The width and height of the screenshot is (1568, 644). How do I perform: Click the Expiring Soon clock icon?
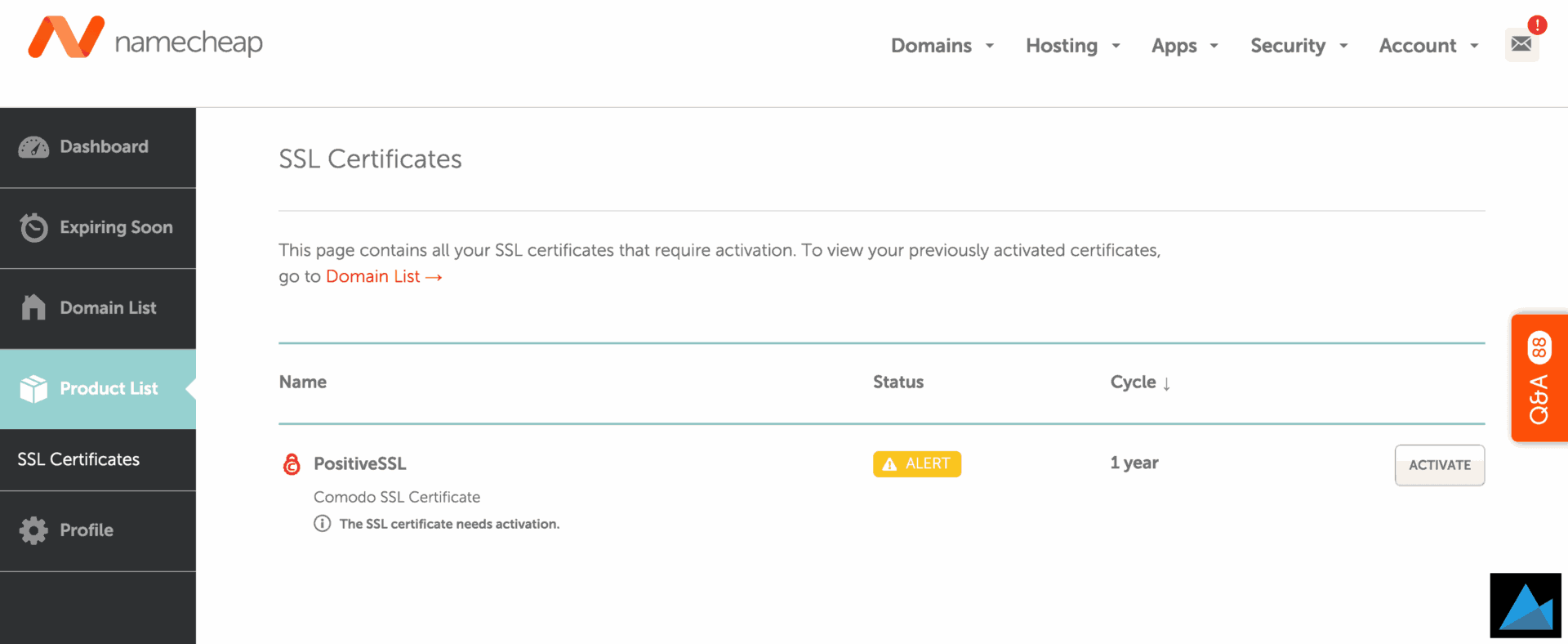pos(33,227)
